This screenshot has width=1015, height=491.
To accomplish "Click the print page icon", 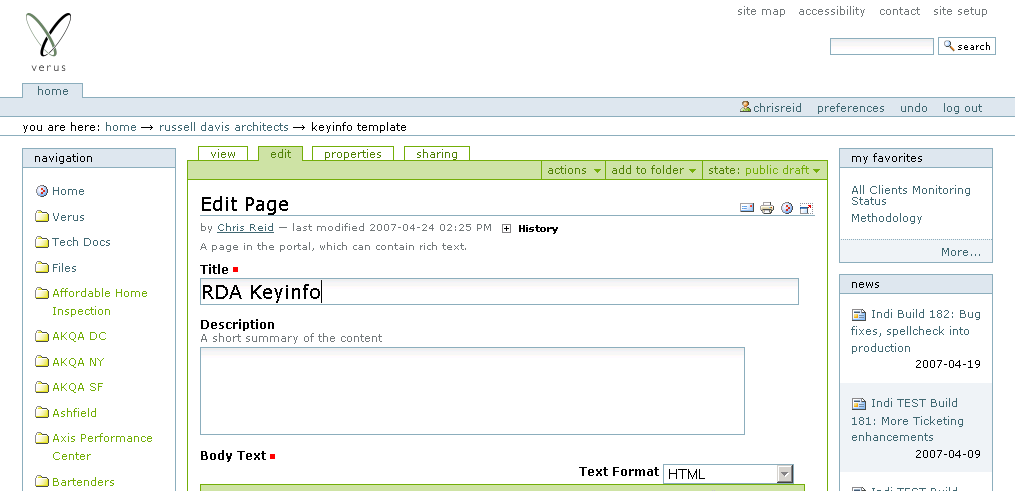I will coord(767,208).
